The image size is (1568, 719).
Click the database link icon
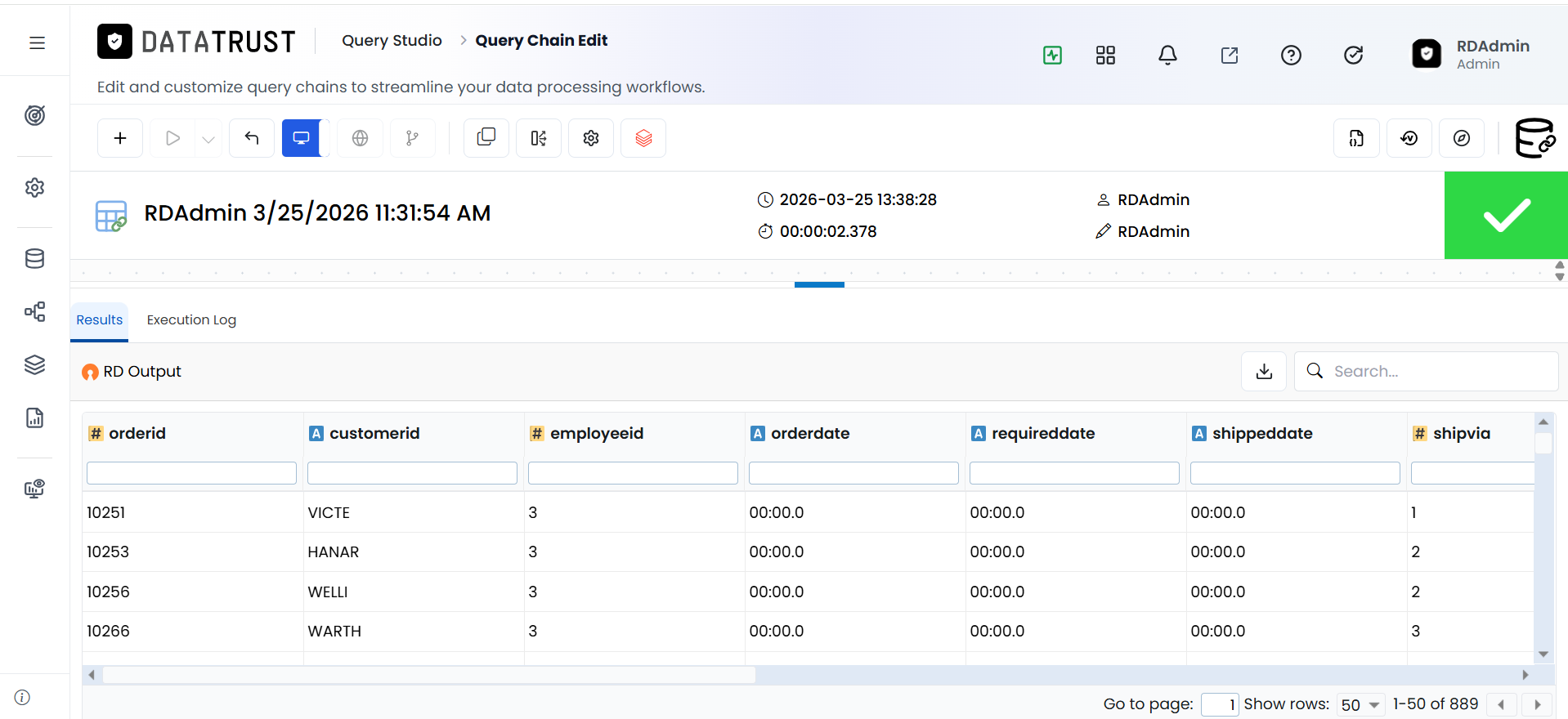(1535, 138)
